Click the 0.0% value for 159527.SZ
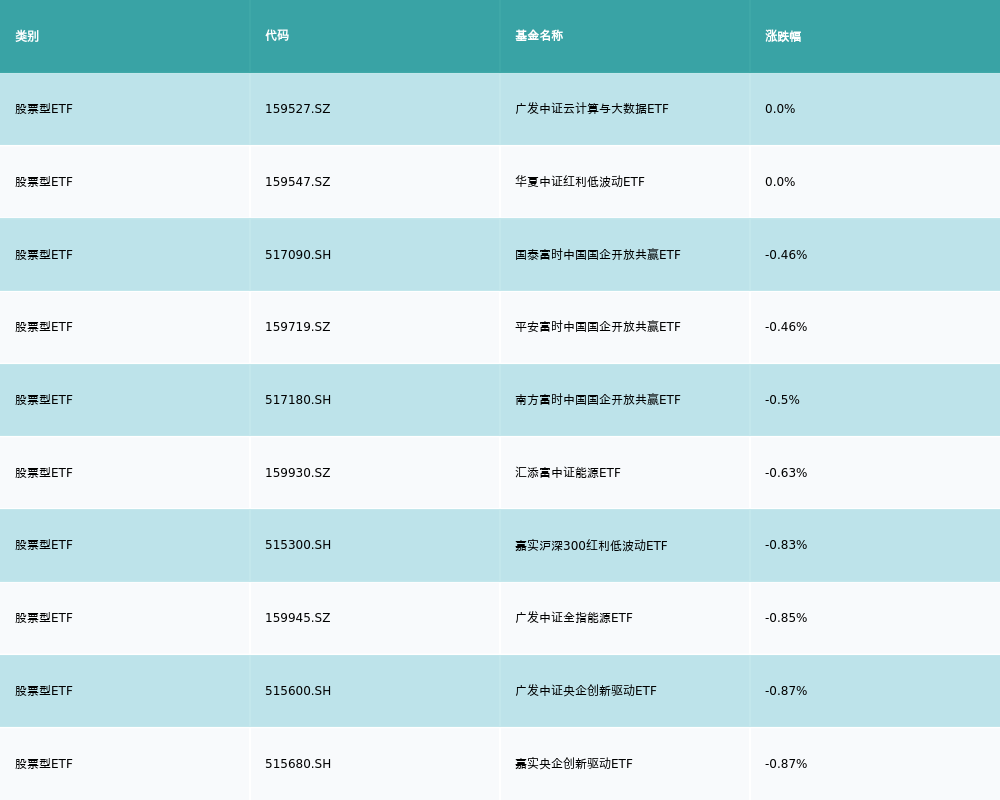The width and height of the screenshot is (1000, 800). [x=780, y=109]
